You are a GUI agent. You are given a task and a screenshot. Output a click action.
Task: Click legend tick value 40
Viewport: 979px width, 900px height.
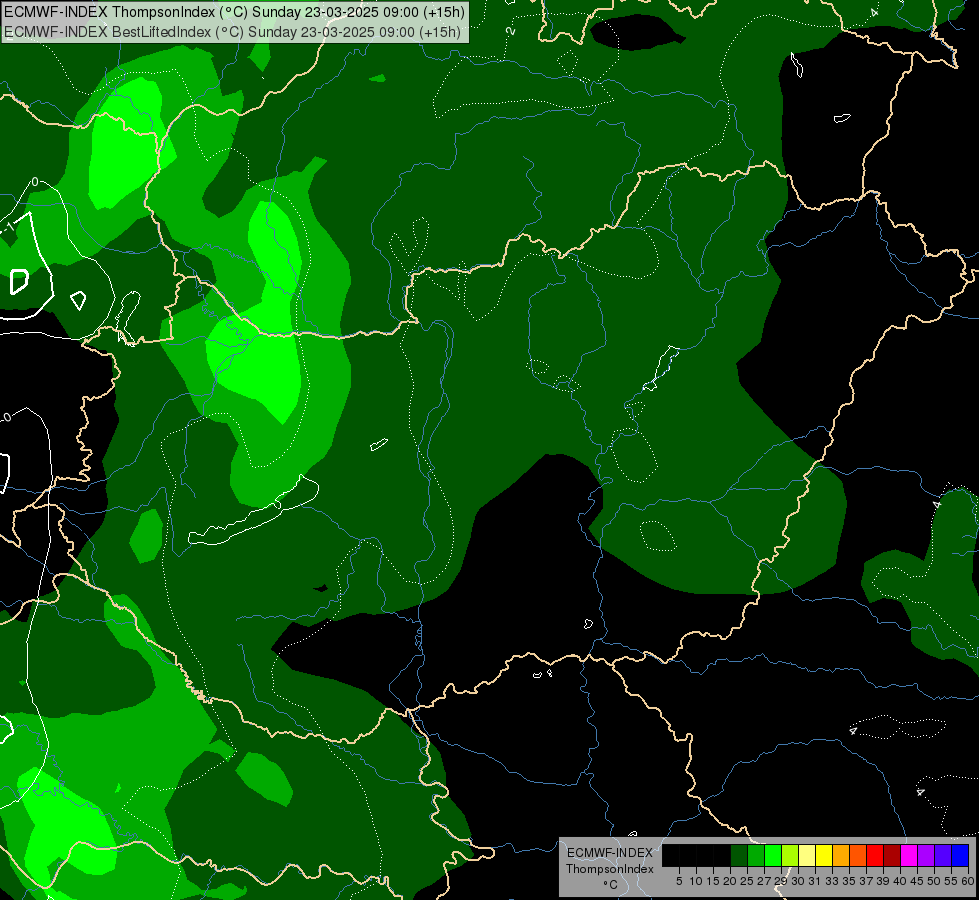click(900, 881)
